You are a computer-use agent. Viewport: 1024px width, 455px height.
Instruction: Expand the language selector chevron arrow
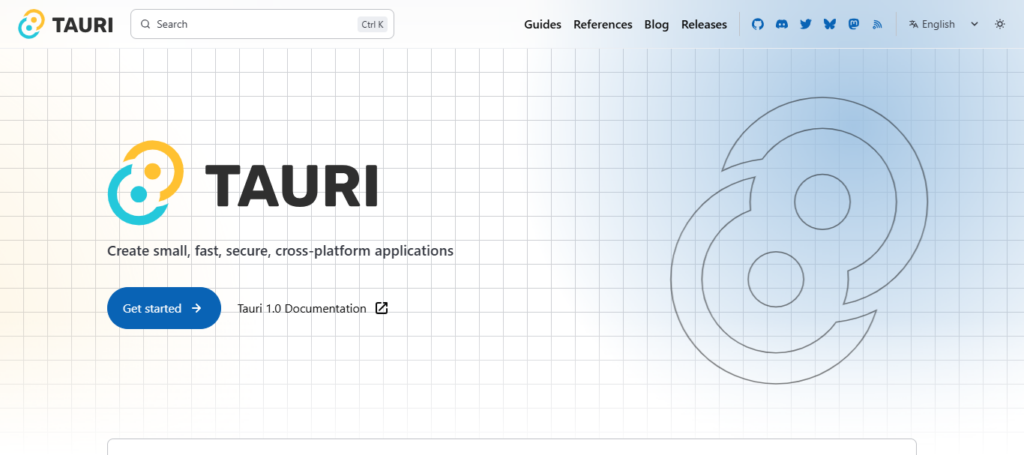(974, 24)
